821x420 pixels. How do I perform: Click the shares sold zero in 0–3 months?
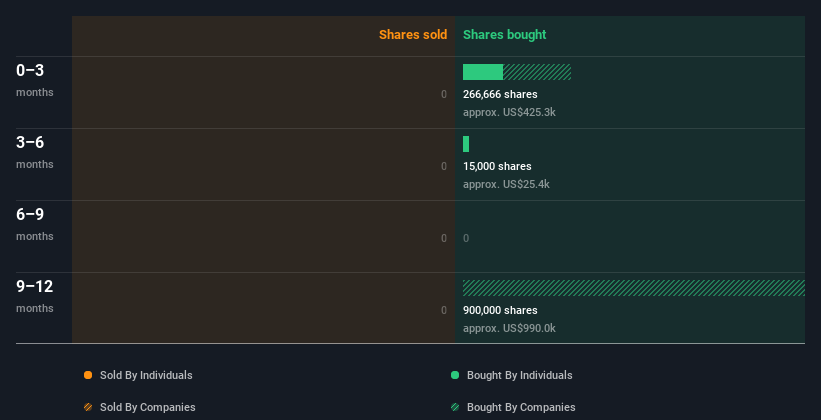[x=444, y=94]
